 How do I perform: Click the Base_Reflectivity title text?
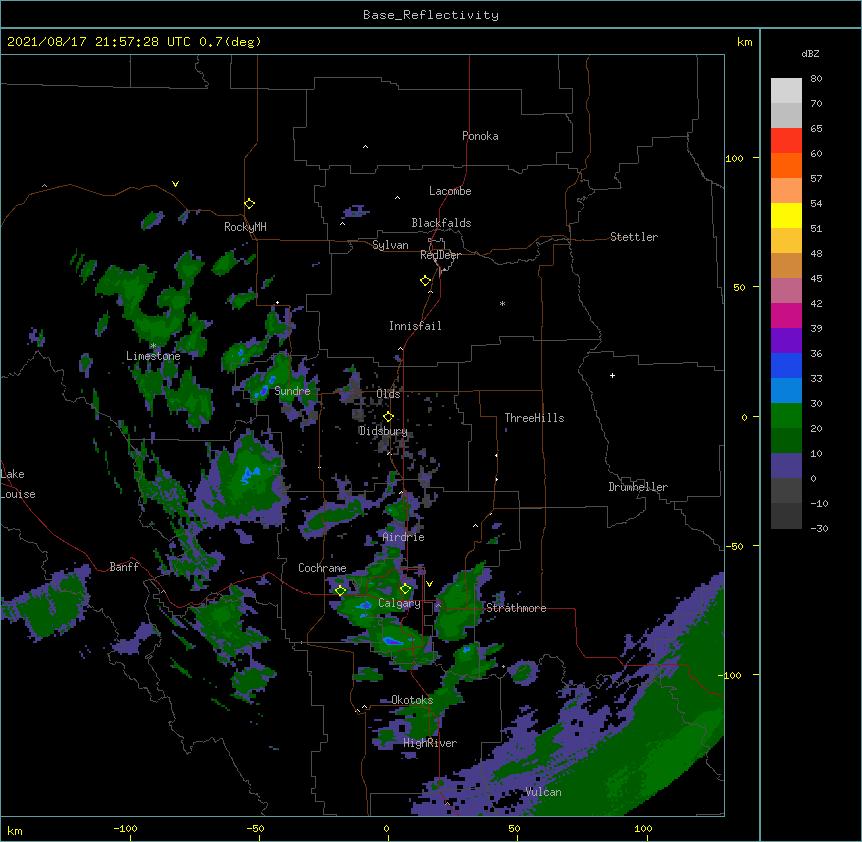[x=431, y=15]
